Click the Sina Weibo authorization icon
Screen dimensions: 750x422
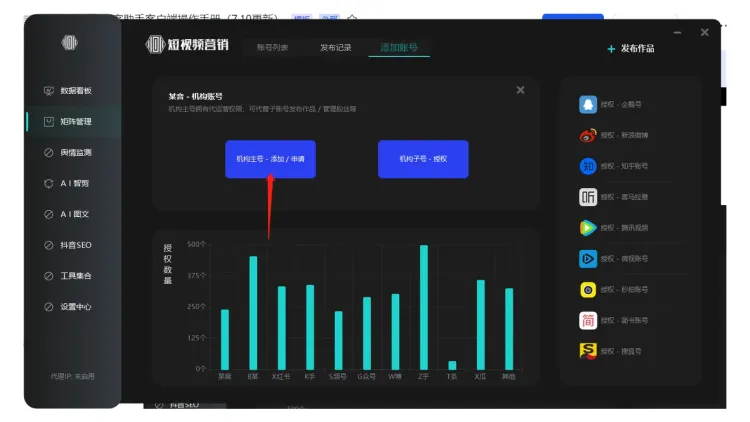(588, 135)
